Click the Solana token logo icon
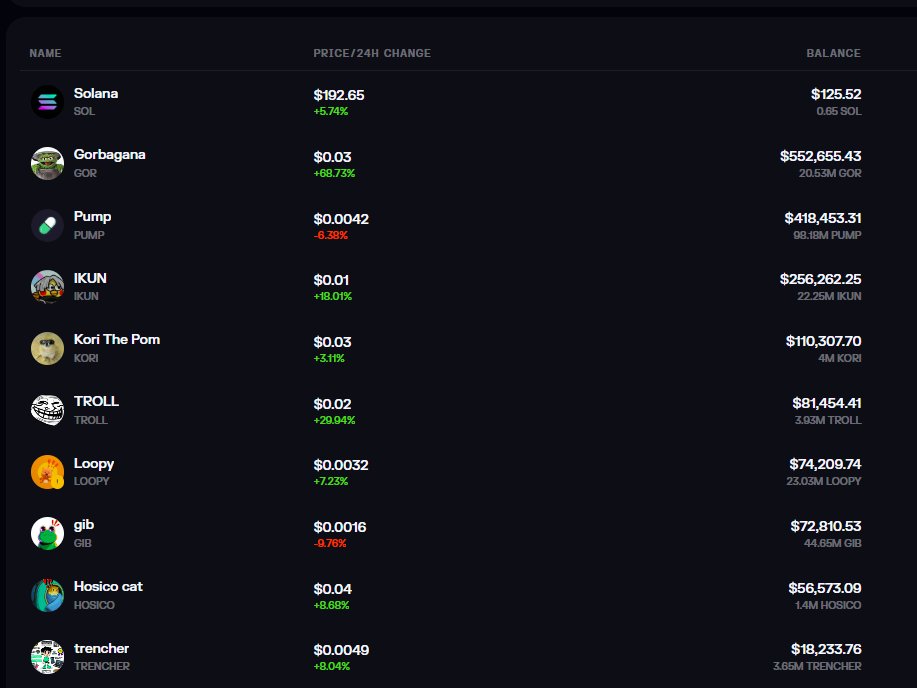Screen dimensions: 917x688 click(x=47, y=102)
